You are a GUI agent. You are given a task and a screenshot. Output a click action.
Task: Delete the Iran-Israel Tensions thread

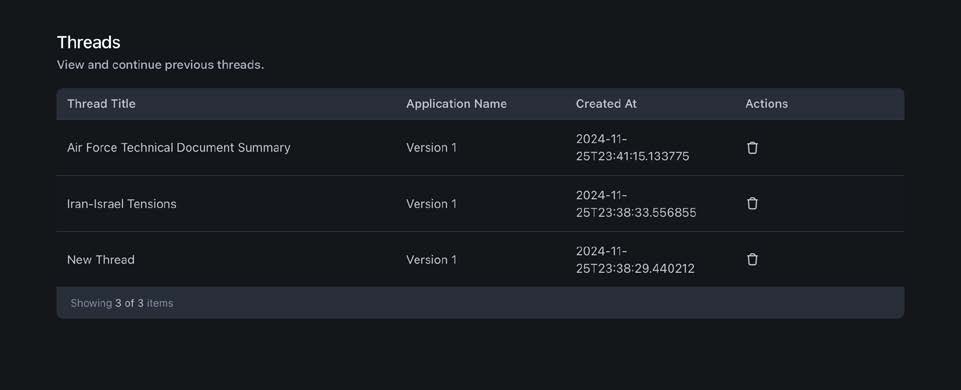coord(752,204)
